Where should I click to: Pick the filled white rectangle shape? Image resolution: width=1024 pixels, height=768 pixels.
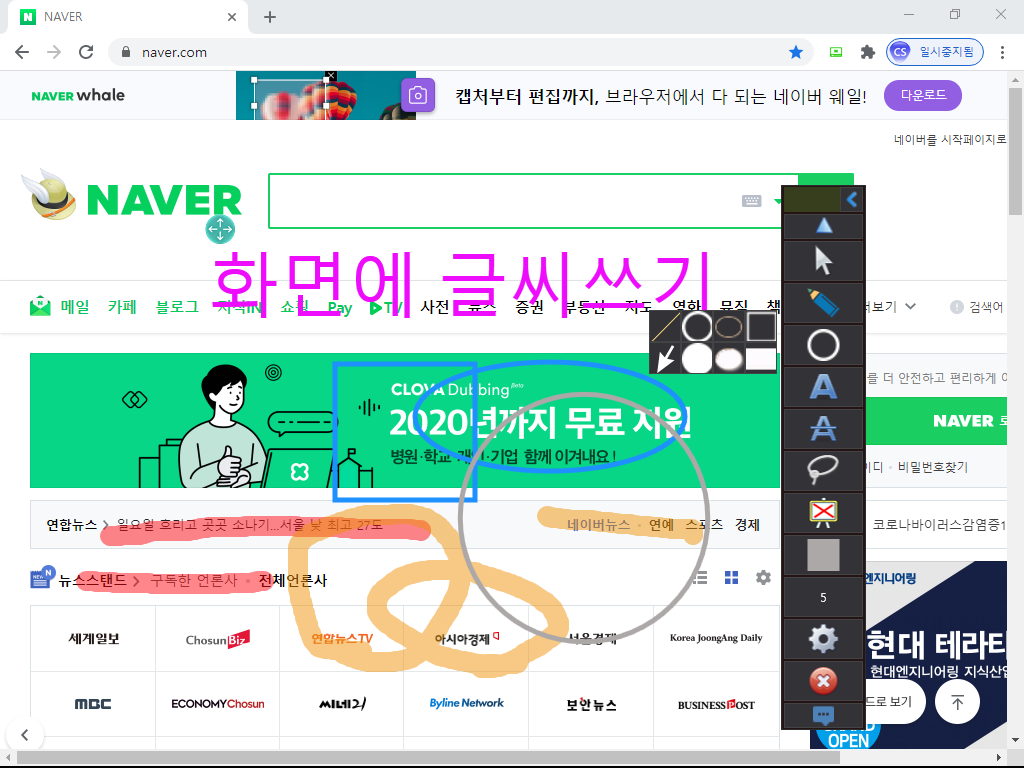761,359
